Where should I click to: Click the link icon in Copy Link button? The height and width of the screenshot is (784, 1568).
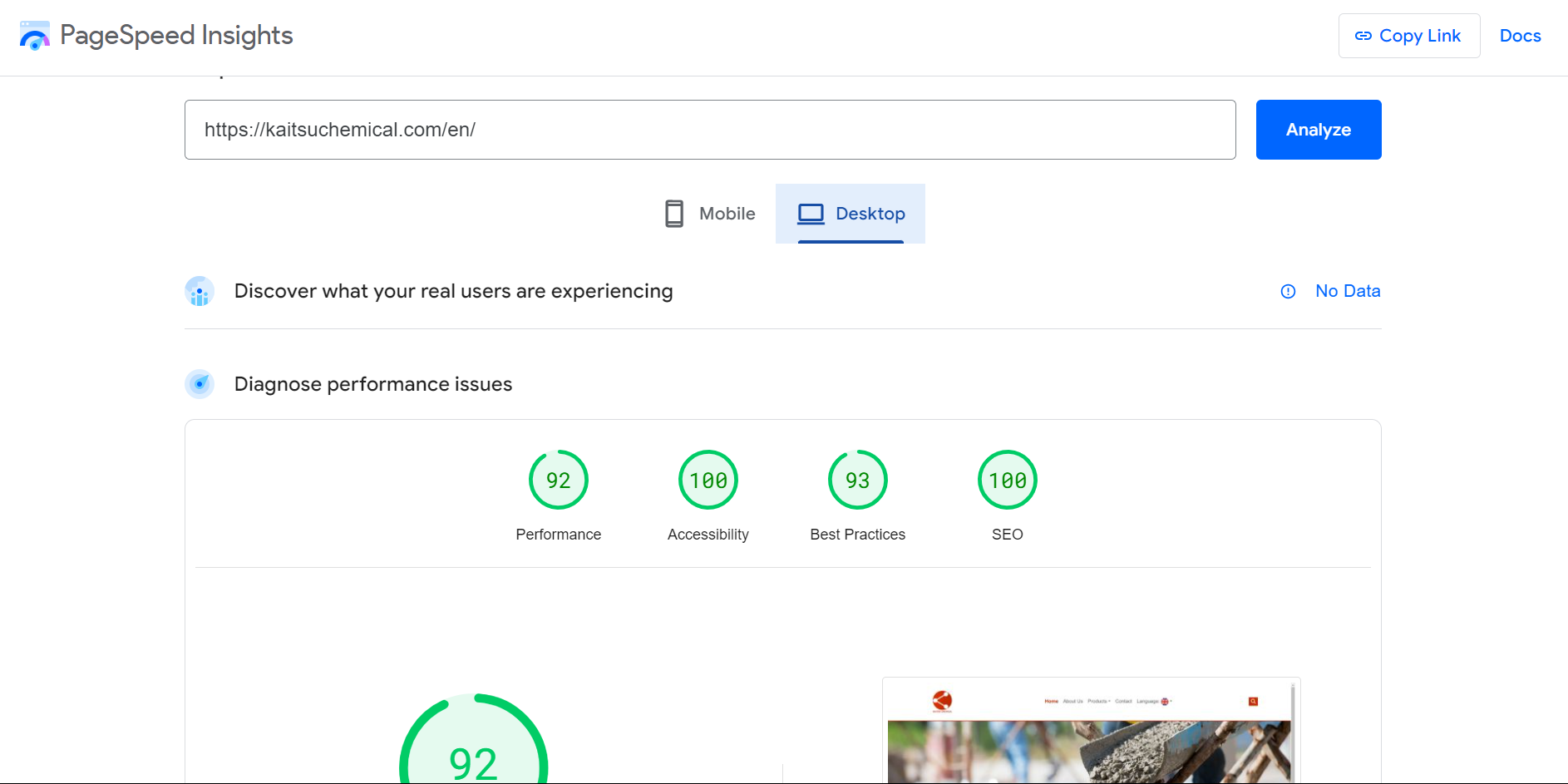point(1363,36)
